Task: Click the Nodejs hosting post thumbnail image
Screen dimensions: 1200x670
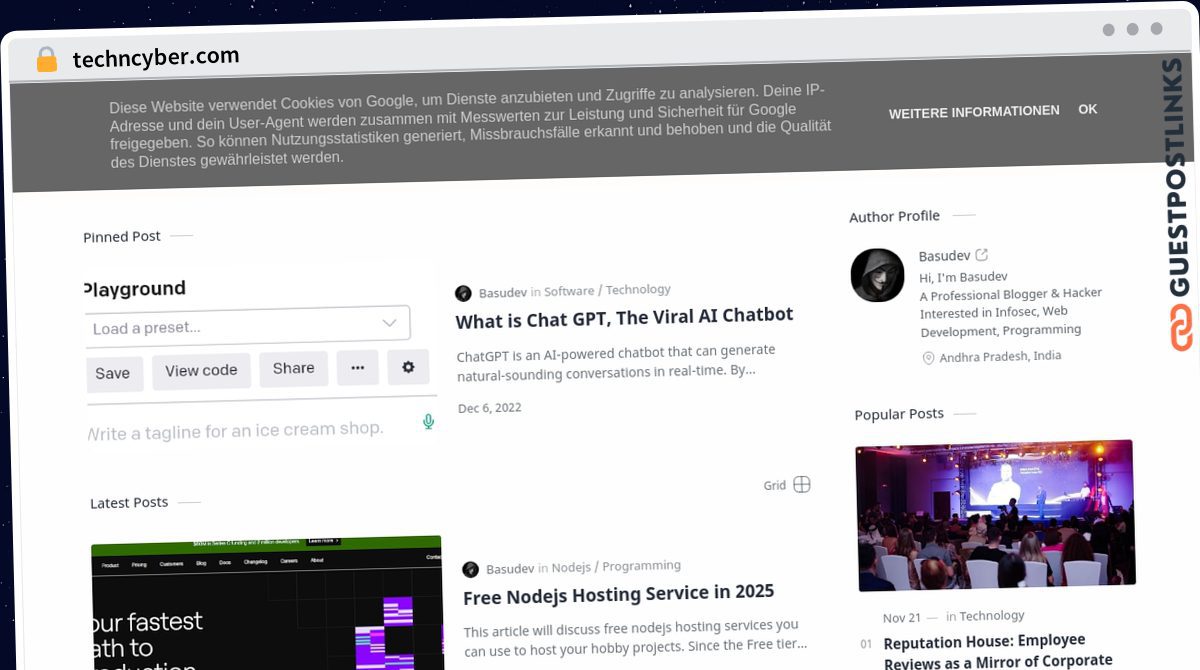Action: pyautogui.click(x=266, y=603)
